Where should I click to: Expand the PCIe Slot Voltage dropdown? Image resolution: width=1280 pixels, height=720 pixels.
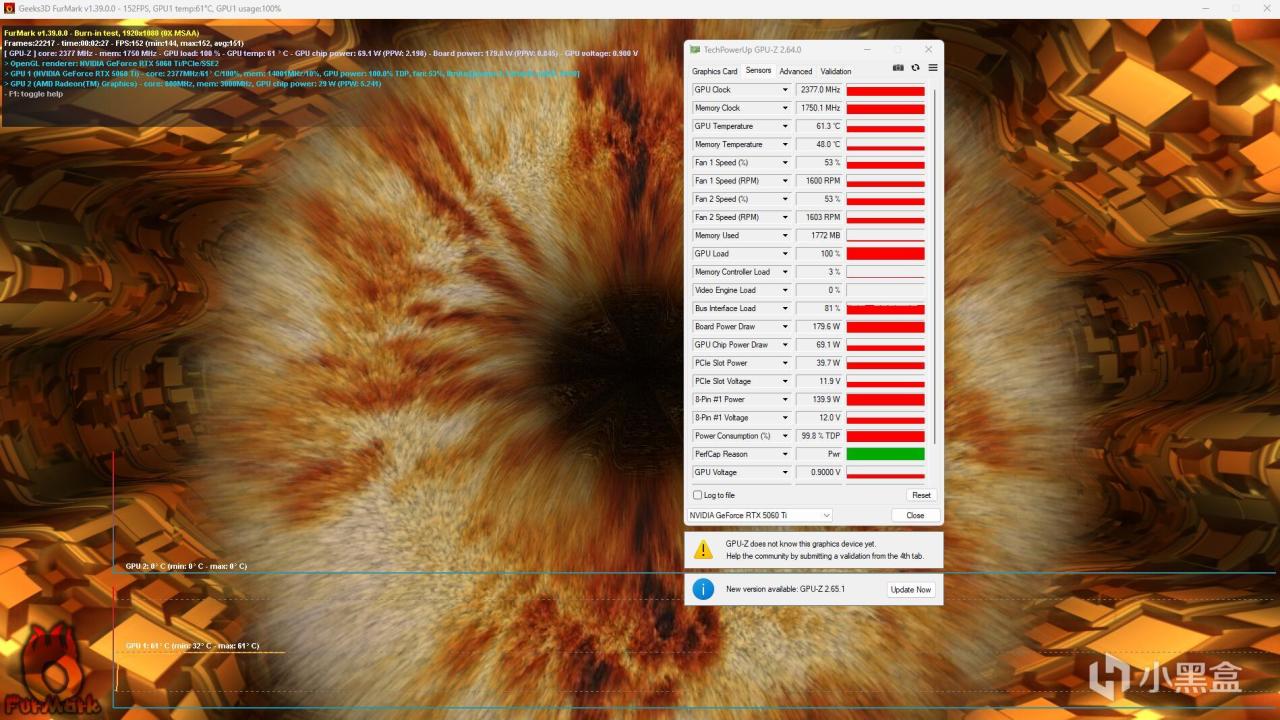pos(785,381)
